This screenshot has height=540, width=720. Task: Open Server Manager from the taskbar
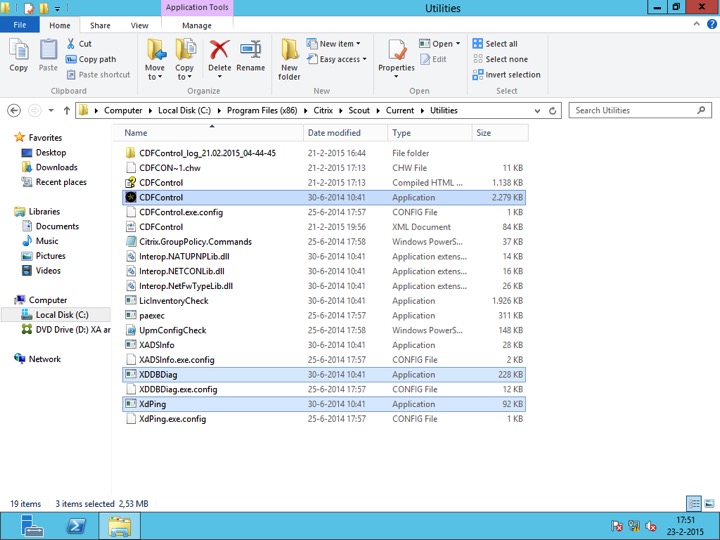coord(32,526)
